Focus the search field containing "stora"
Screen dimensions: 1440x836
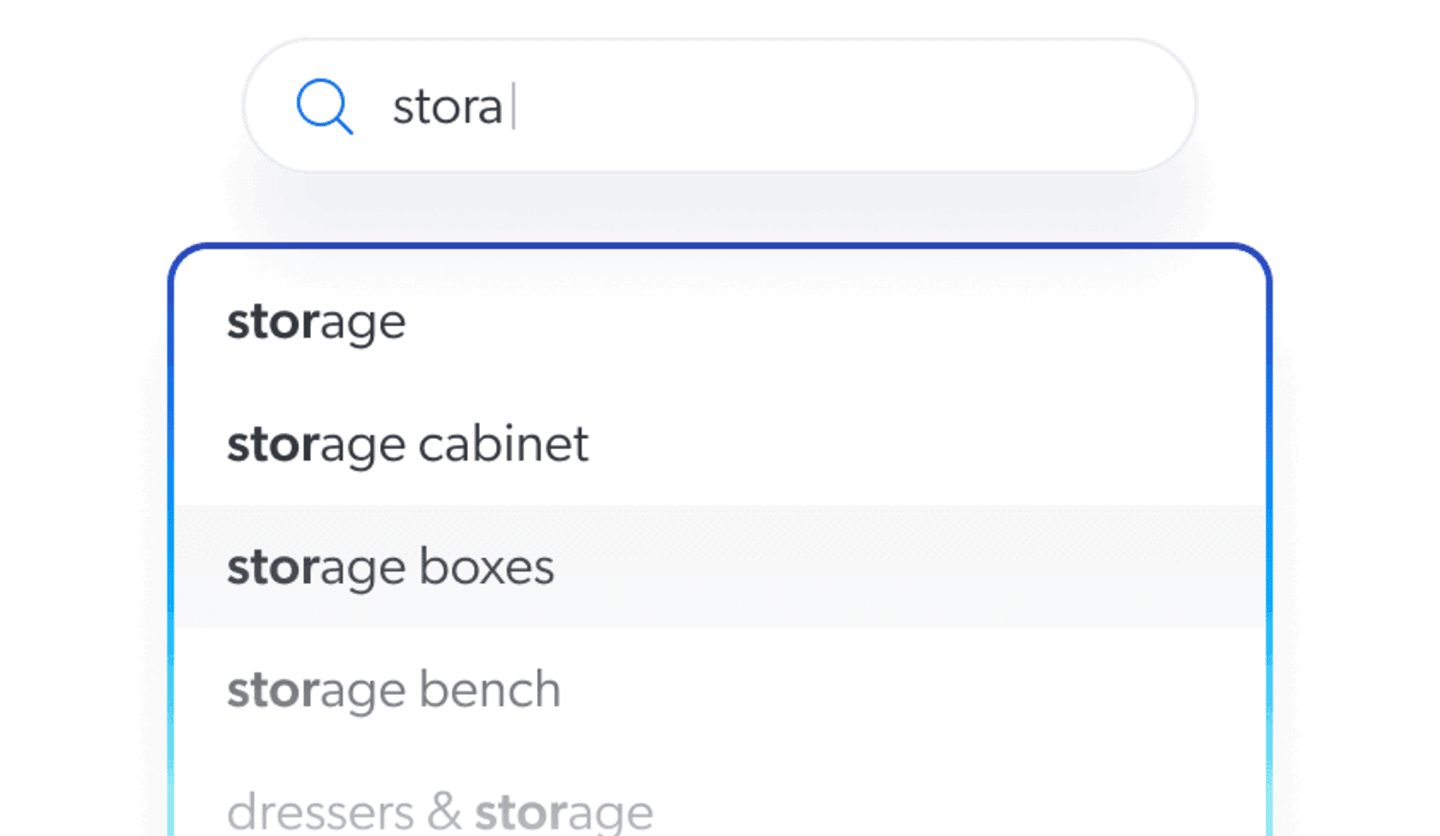pos(720,107)
